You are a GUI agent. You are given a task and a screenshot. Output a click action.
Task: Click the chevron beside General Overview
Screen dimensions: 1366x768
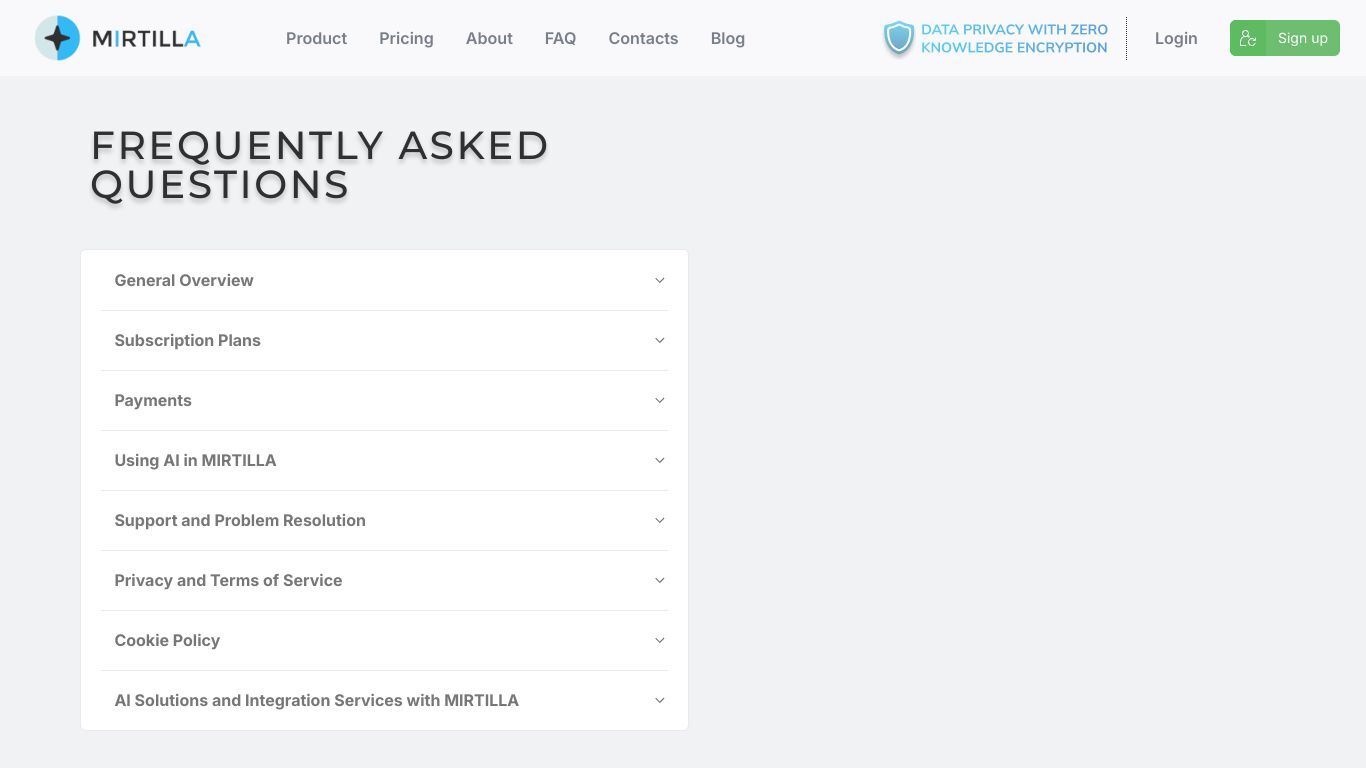click(x=659, y=280)
